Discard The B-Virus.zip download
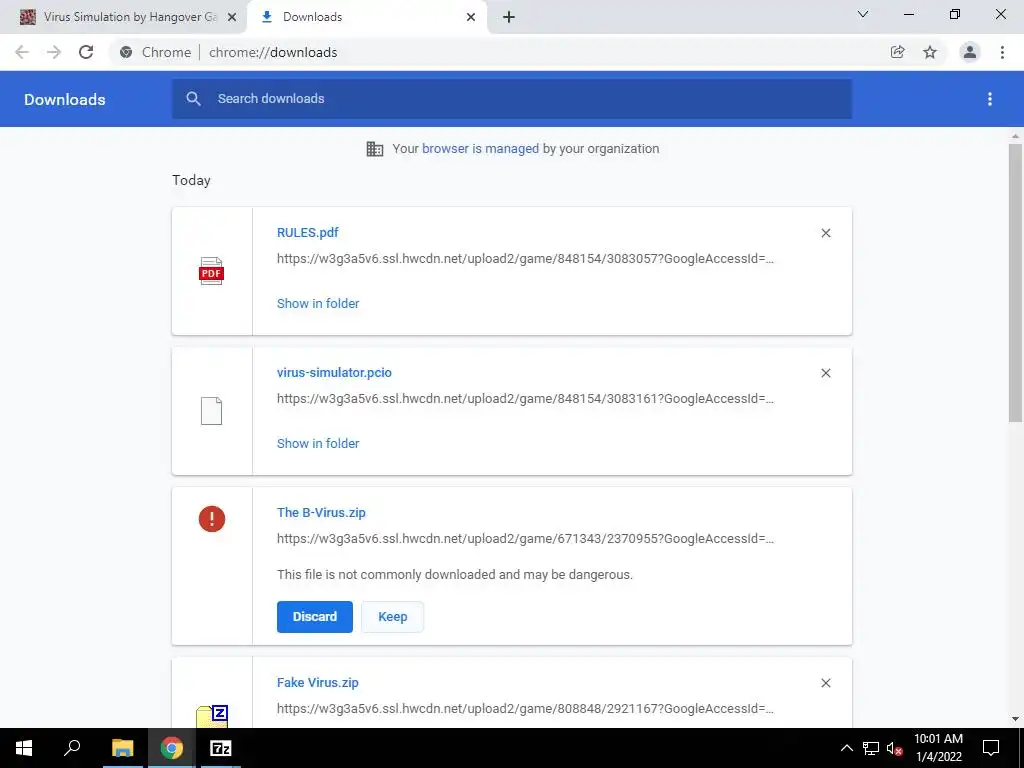The width and height of the screenshot is (1024, 768). 315,617
